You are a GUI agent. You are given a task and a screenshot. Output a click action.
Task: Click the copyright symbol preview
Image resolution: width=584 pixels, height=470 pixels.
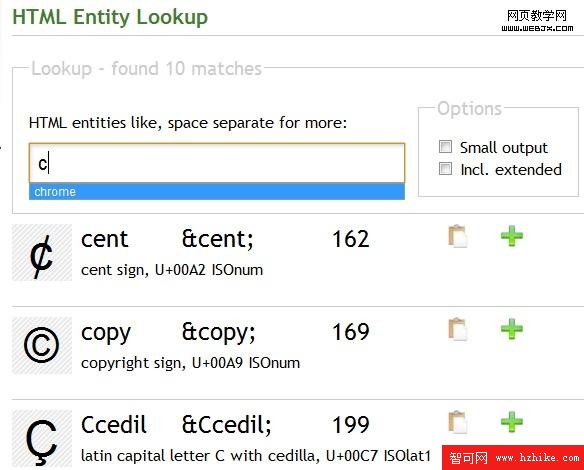tap(42, 345)
